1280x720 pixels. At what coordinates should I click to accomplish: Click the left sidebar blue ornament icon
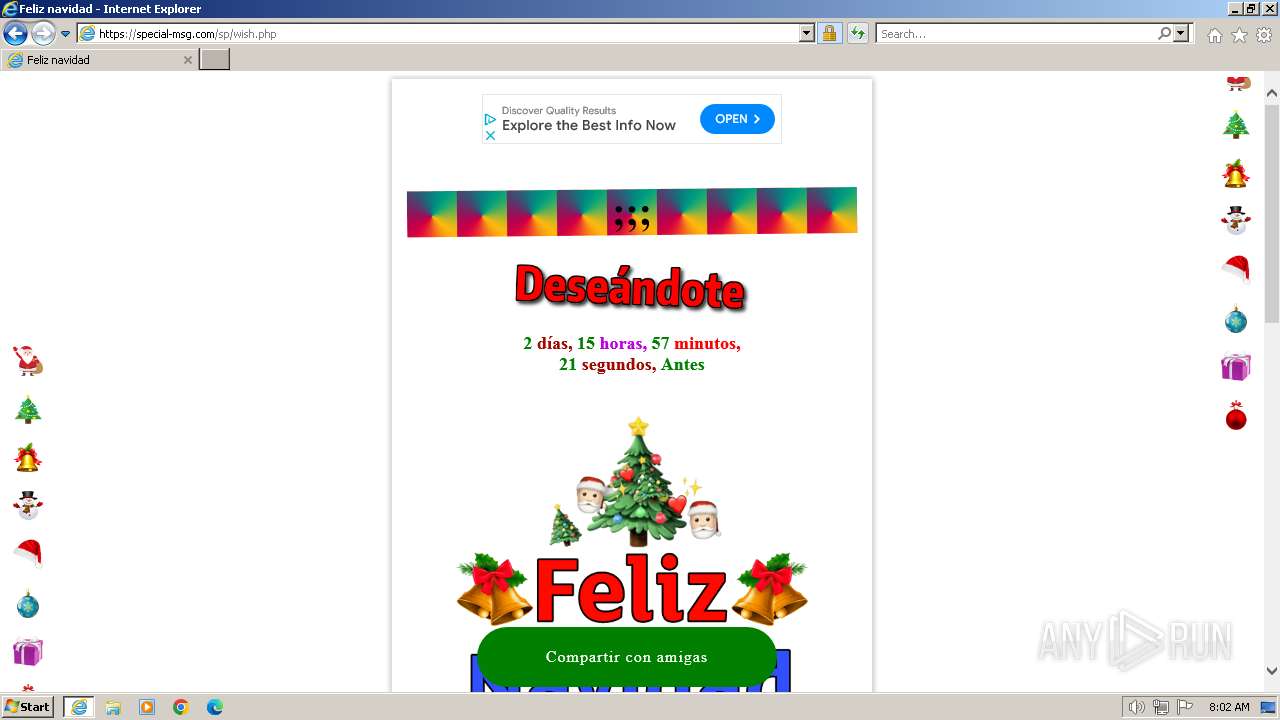tap(28, 604)
